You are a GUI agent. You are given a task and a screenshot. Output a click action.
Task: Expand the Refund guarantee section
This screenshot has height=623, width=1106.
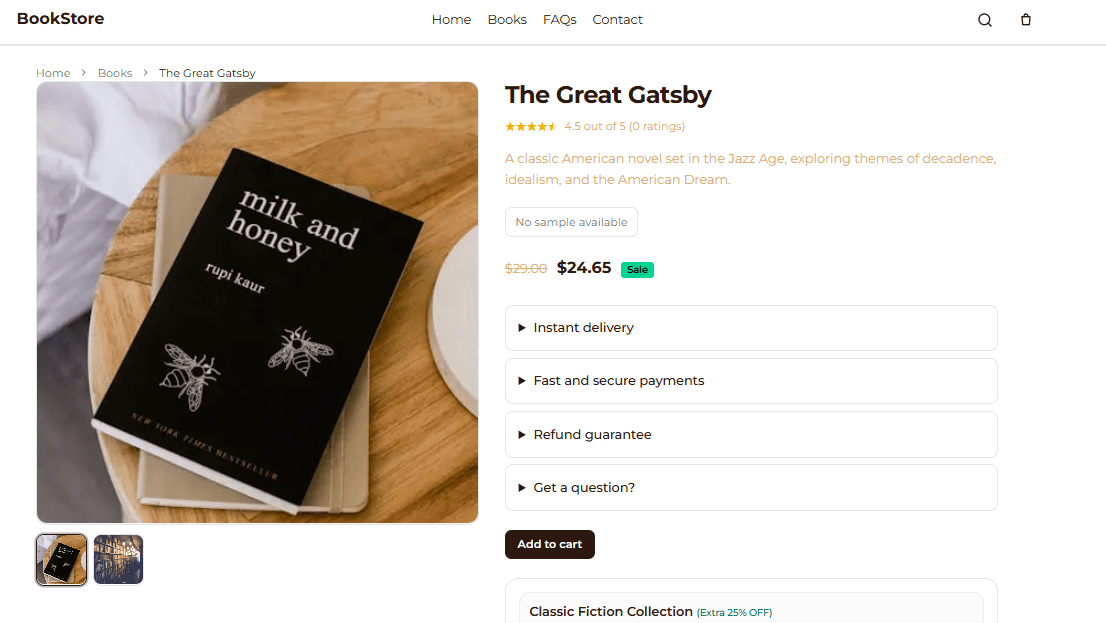(x=750, y=435)
